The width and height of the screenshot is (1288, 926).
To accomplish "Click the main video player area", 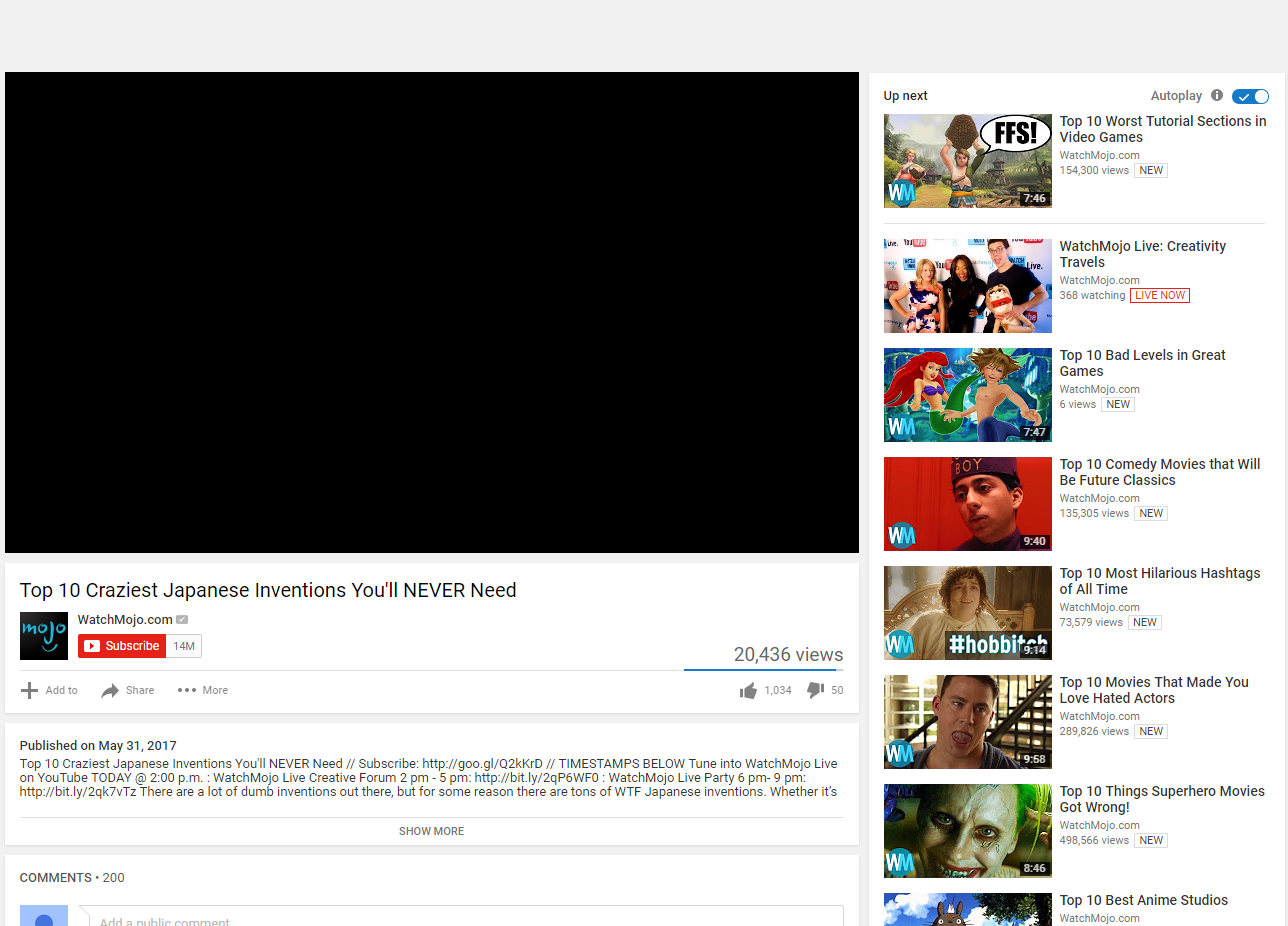I will tap(432, 312).
